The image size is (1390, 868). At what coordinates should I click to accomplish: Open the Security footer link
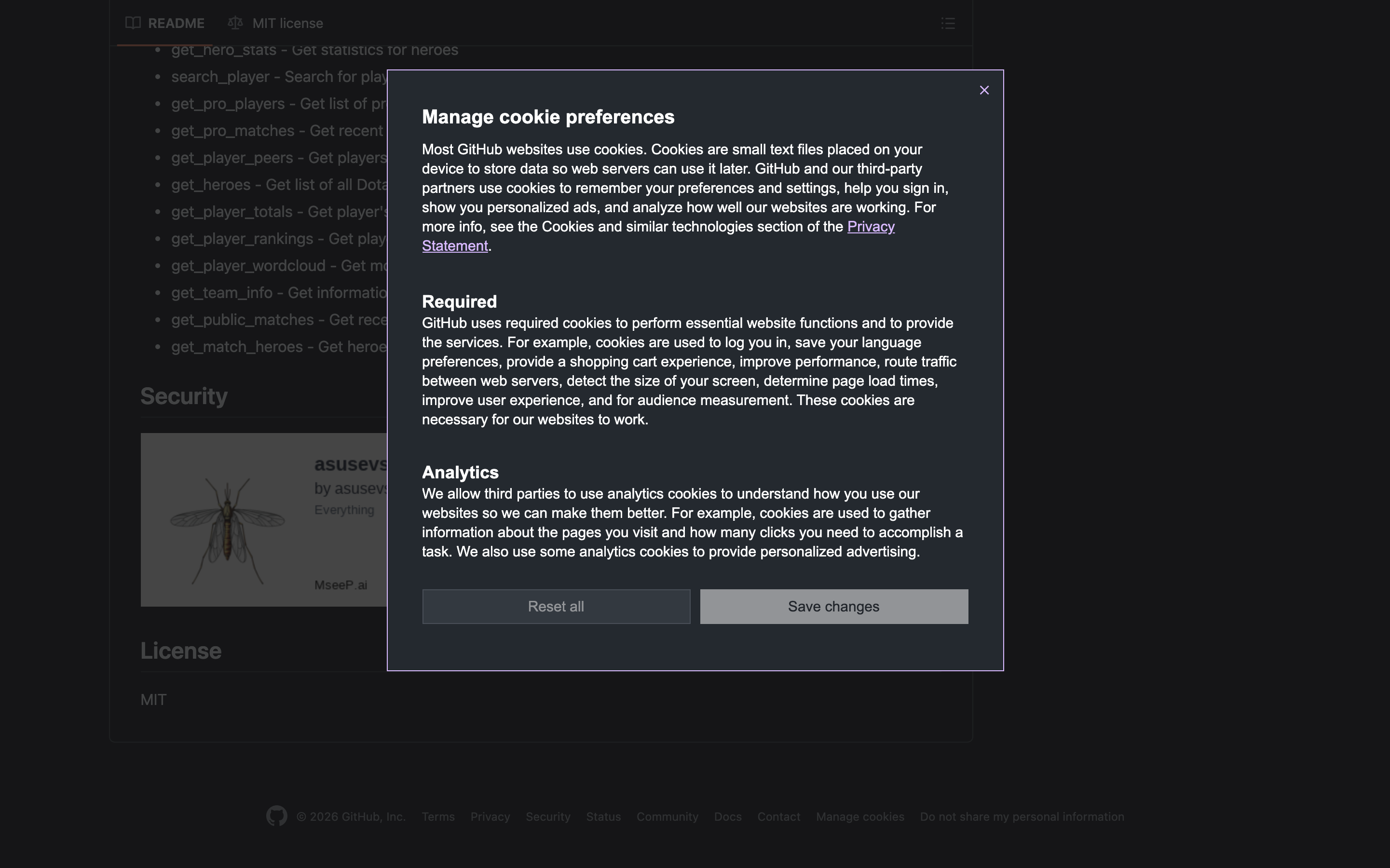[548, 816]
